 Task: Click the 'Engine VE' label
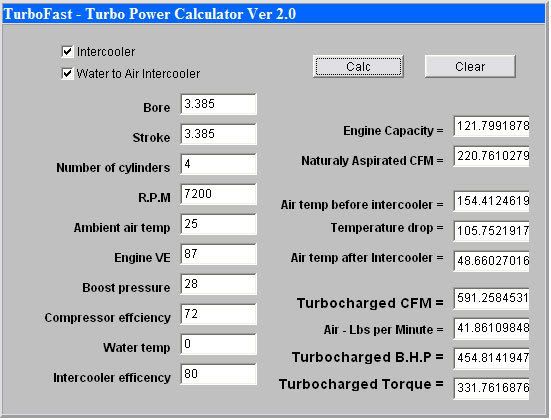tap(142, 258)
